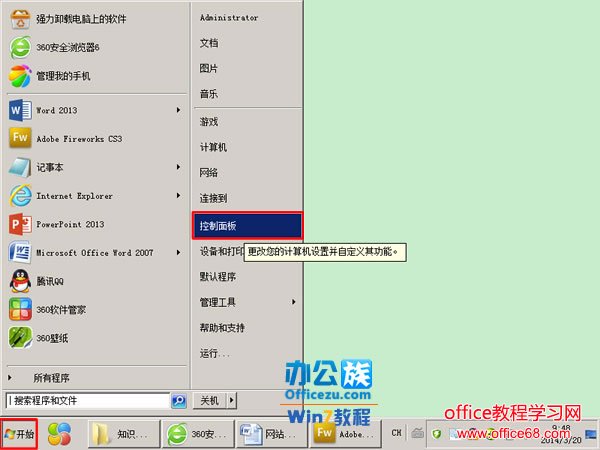
Task: Open 控制面板 in the Start menu
Action: point(247,226)
